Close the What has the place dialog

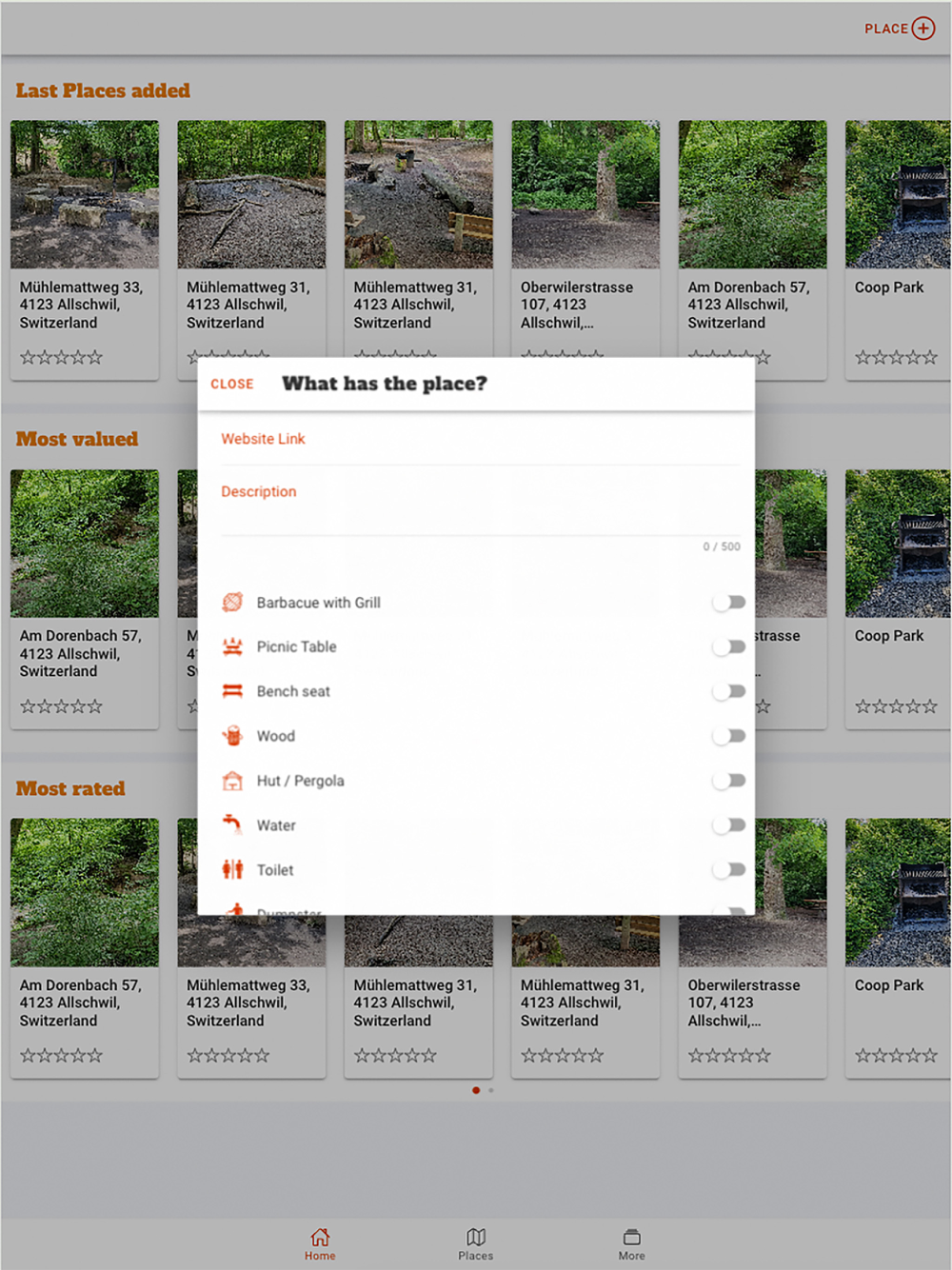coord(232,384)
